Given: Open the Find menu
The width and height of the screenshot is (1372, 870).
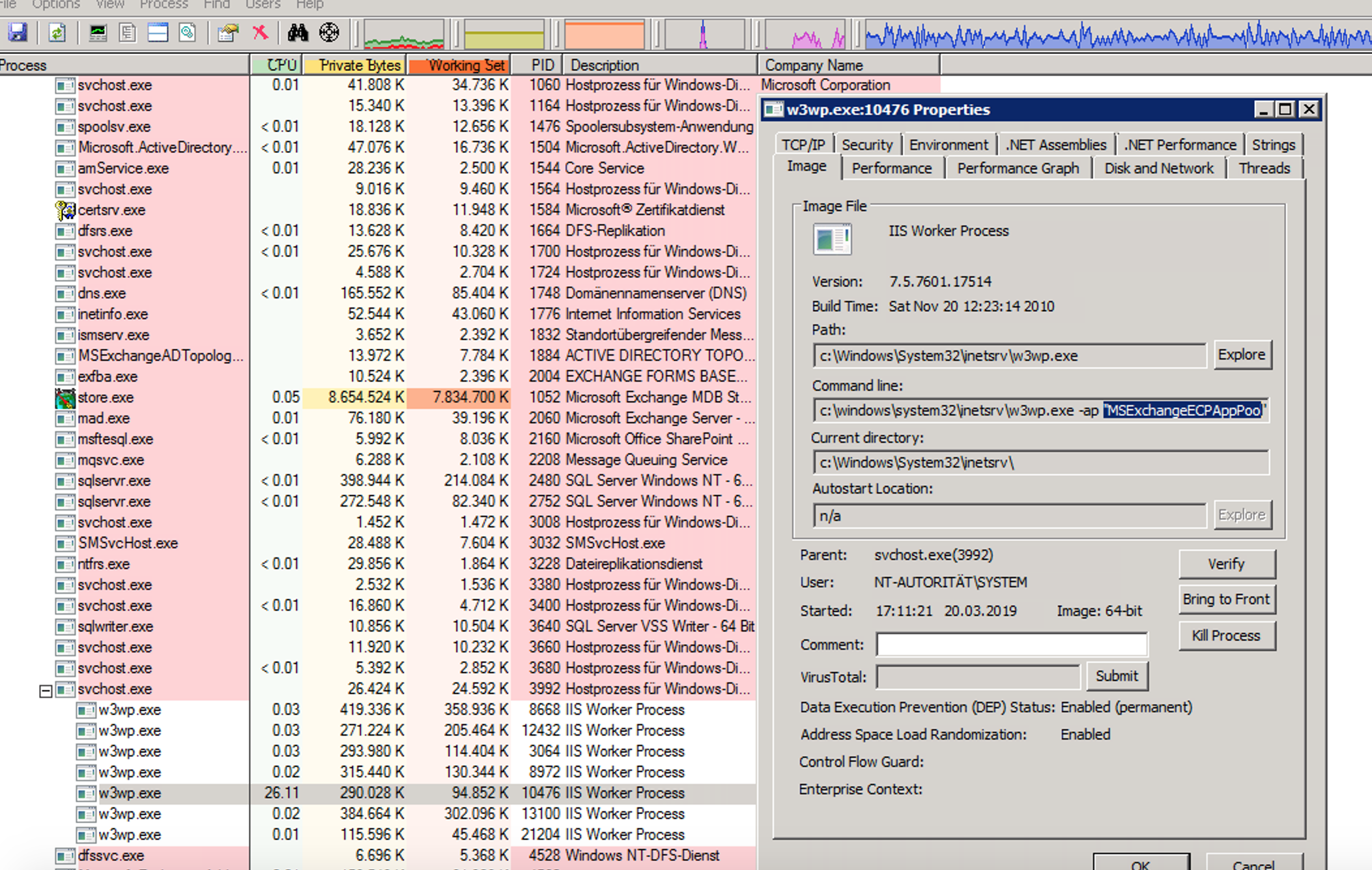Looking at the screenshot, I should (216, 5).
